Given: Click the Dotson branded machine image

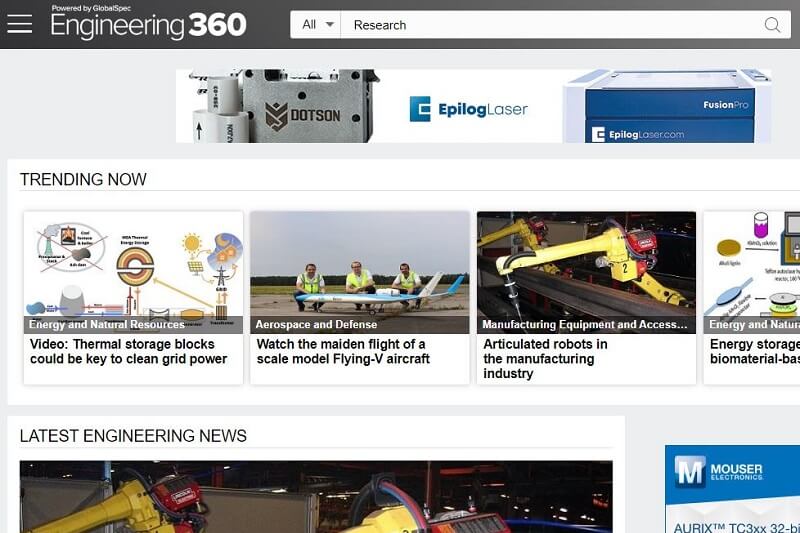Looking at the screenshot, I should tap(285, 106).
